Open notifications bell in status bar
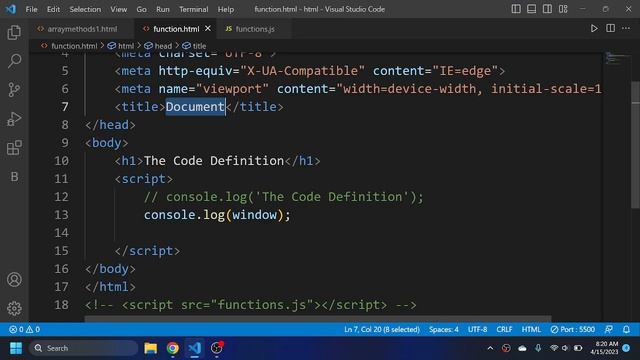 click(x=626, y=329)
